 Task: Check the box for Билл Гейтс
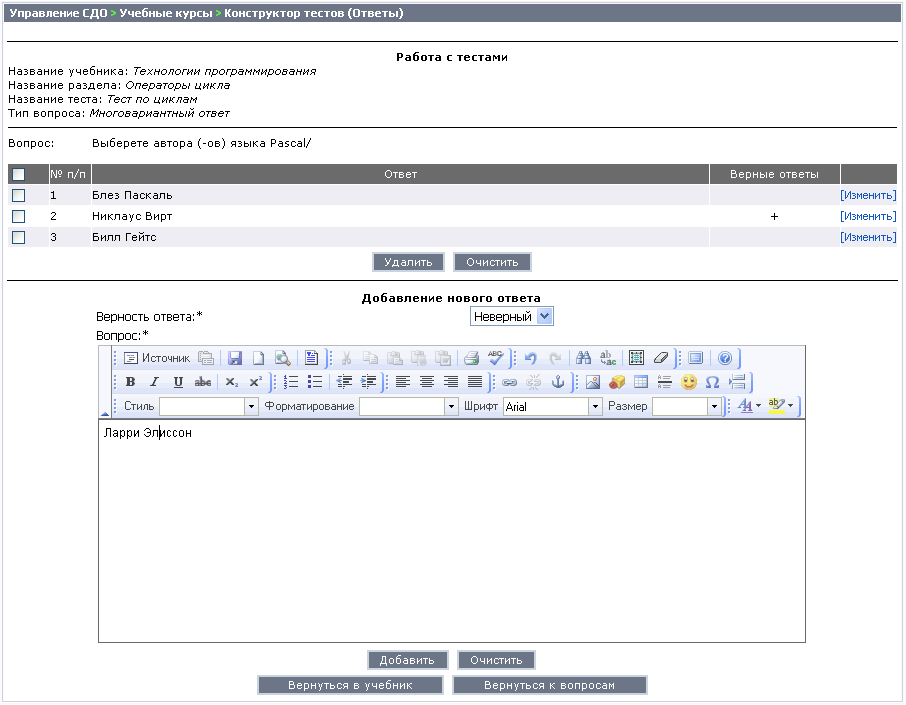(x=18, y=237)
